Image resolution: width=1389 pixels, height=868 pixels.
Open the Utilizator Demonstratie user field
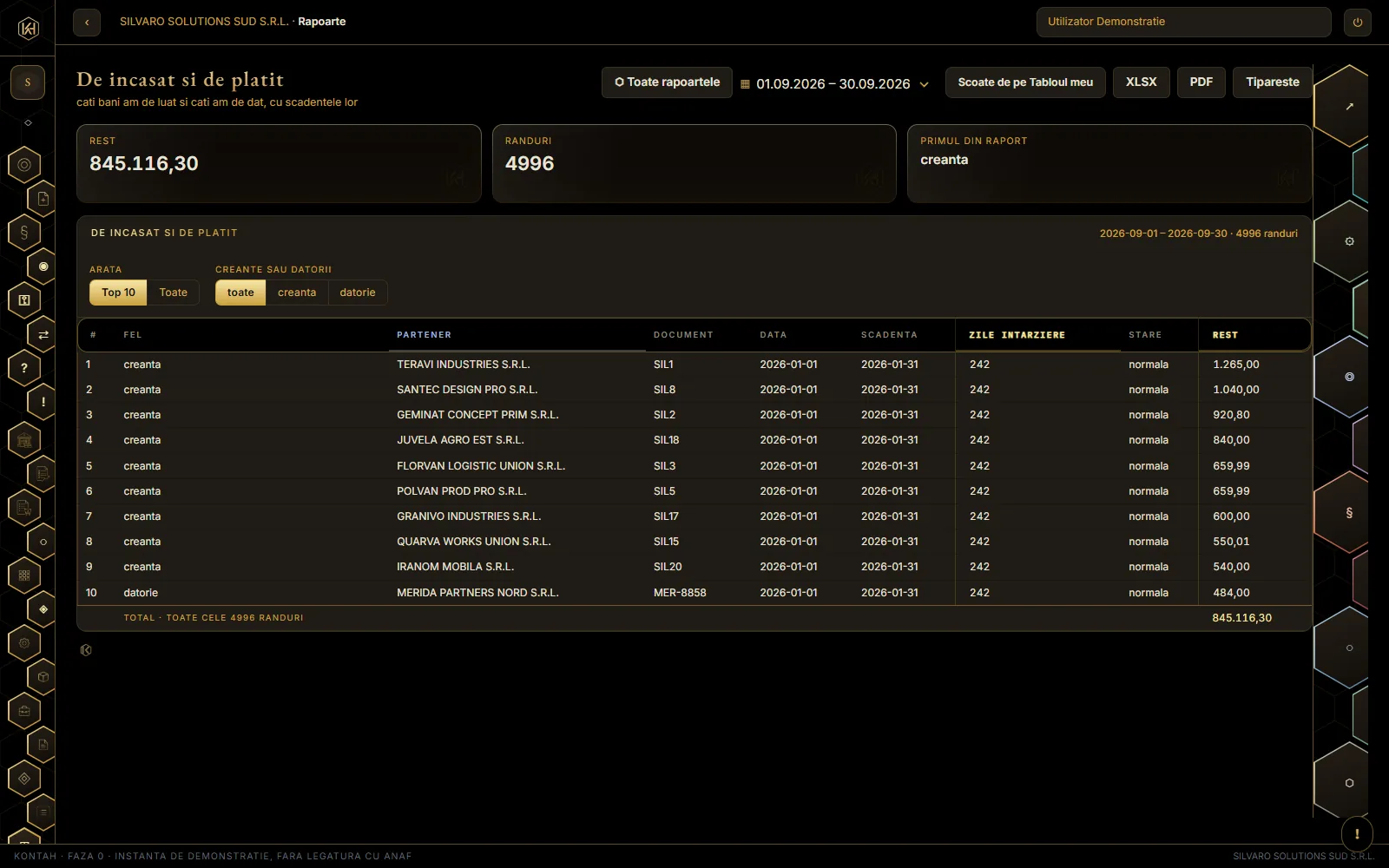(1183, 22)
